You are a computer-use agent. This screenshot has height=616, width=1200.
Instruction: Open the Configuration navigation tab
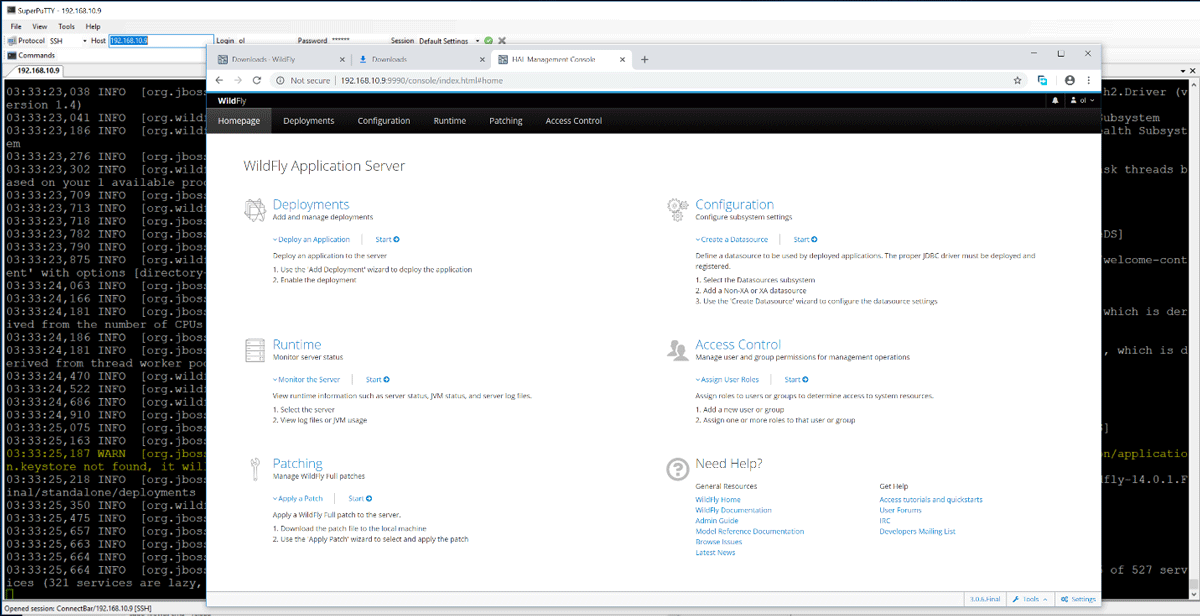click(x=384, y=121)
